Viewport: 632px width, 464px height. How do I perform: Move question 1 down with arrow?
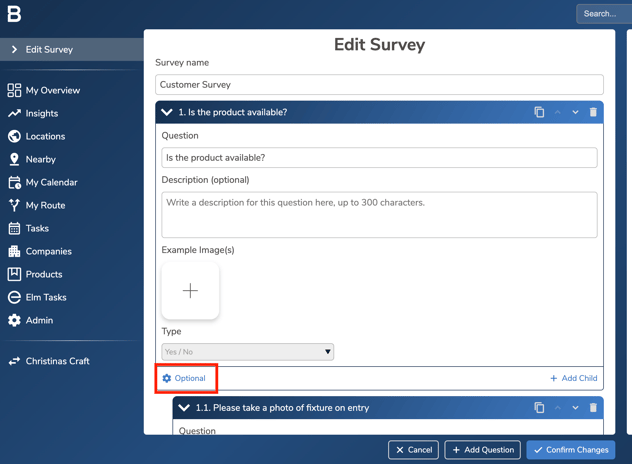pyautogui.click(x=575, y=112)
